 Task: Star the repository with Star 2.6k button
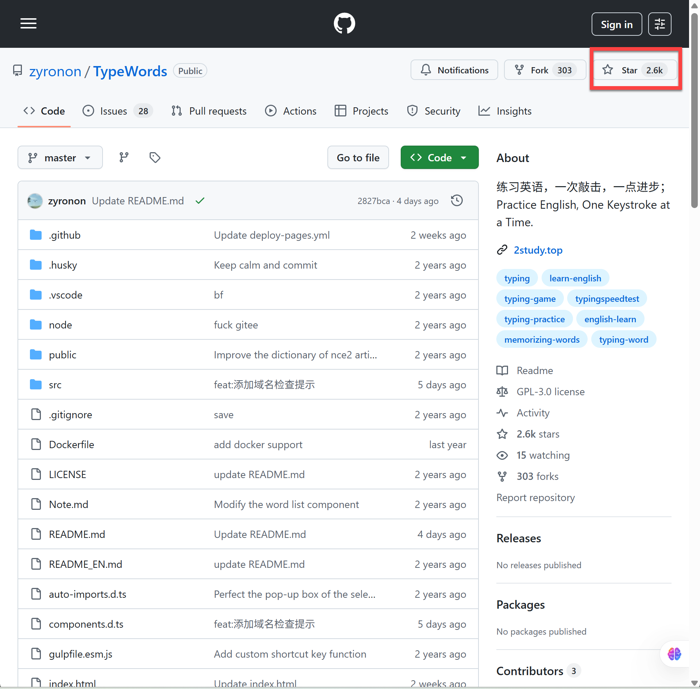click(635, 70)
